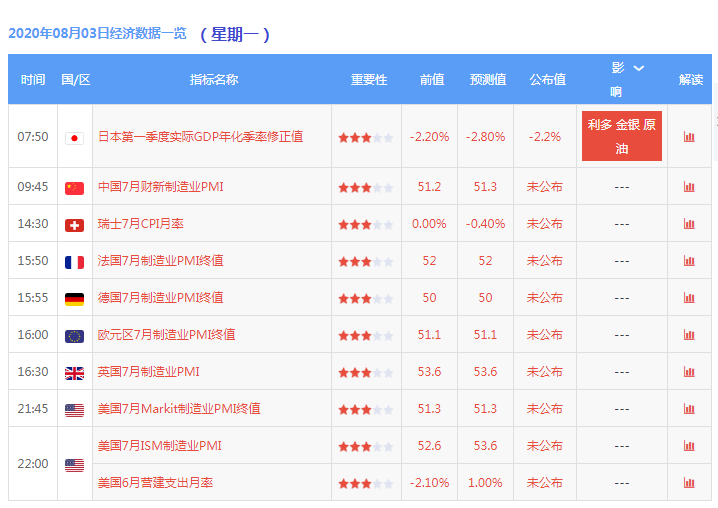Click the 2020年08月03日经济数据一览 title

pos(97,33)
